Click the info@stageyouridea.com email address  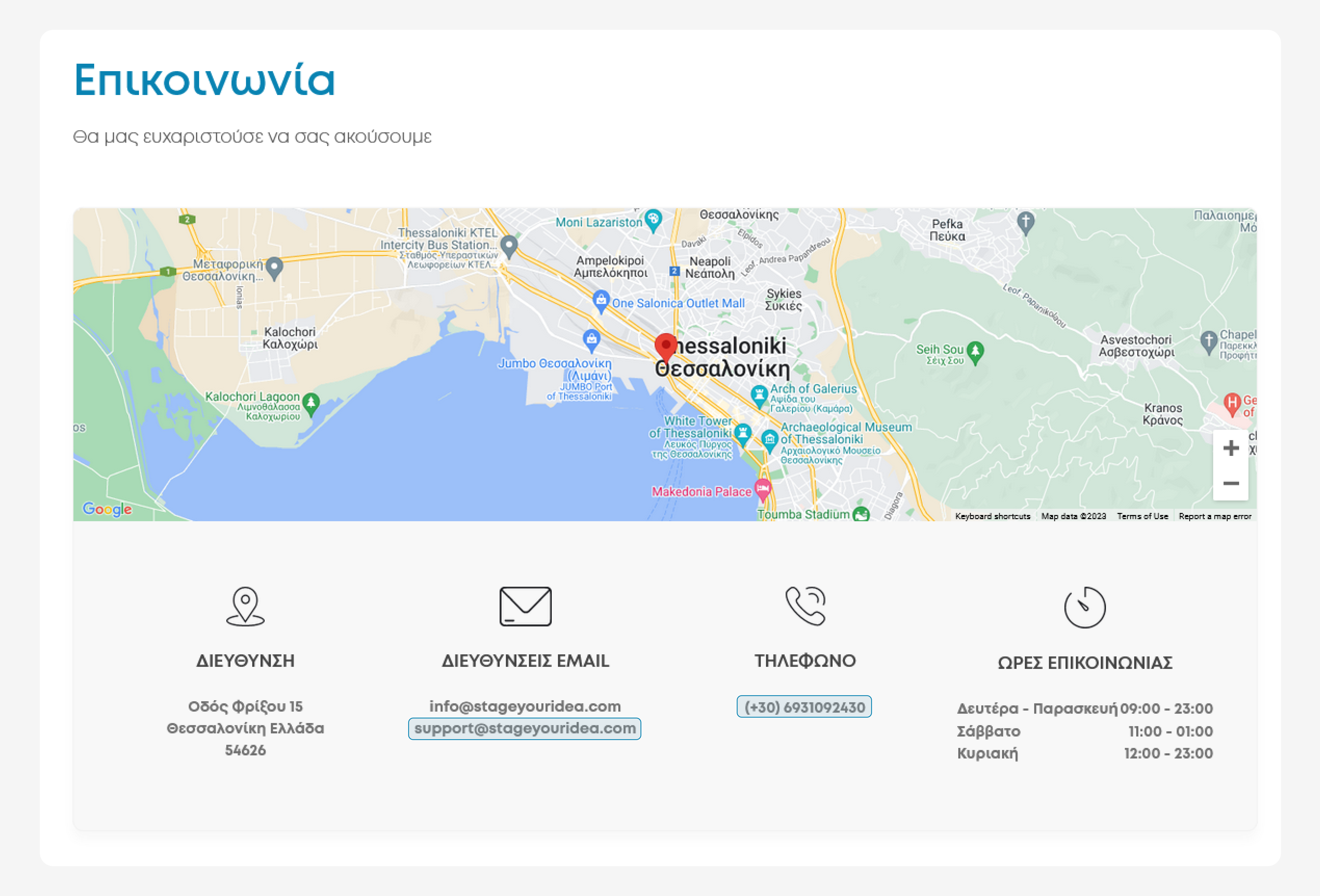tap(525, 706)
